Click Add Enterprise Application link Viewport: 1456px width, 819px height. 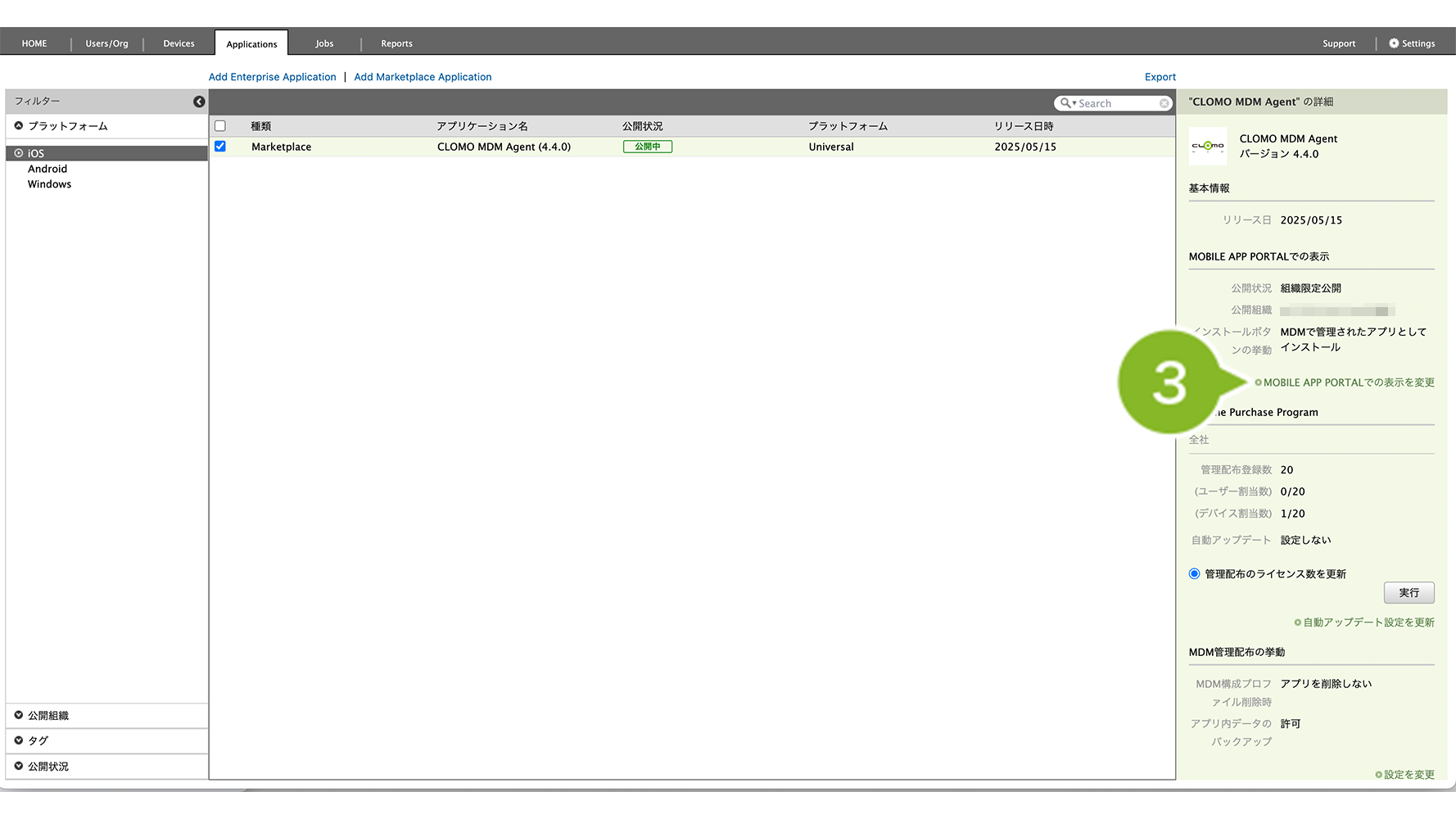pyautogui.click(x=272, y=77)
